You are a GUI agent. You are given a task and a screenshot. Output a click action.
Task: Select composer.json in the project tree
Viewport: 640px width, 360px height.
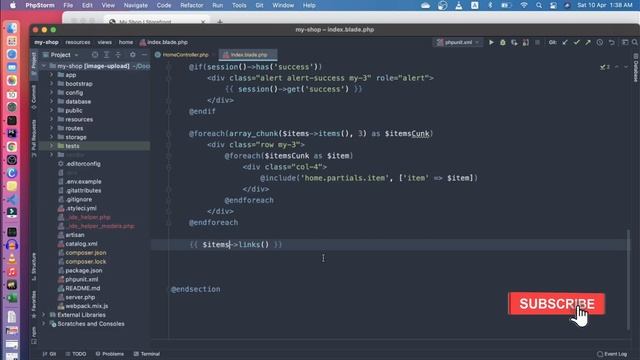click(x=86, y=253)
